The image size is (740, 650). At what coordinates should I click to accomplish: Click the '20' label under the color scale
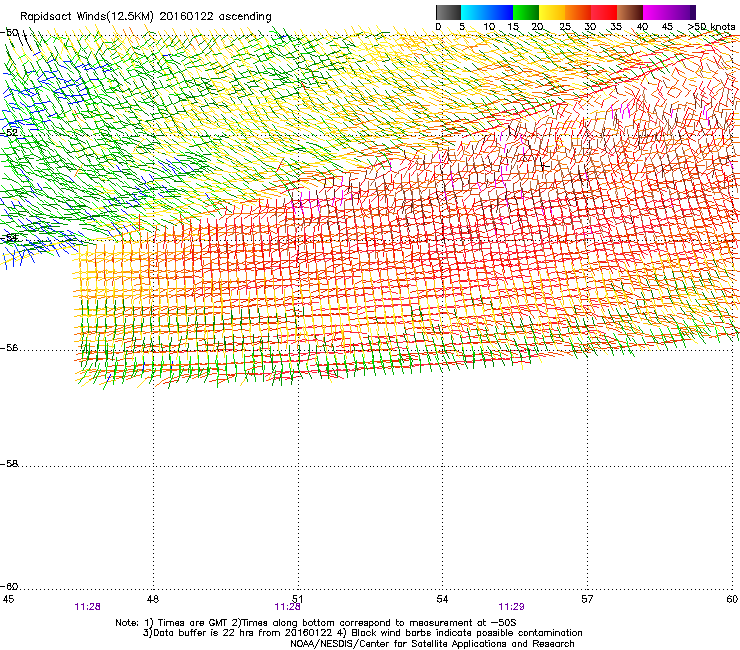(x=538, y=27)
